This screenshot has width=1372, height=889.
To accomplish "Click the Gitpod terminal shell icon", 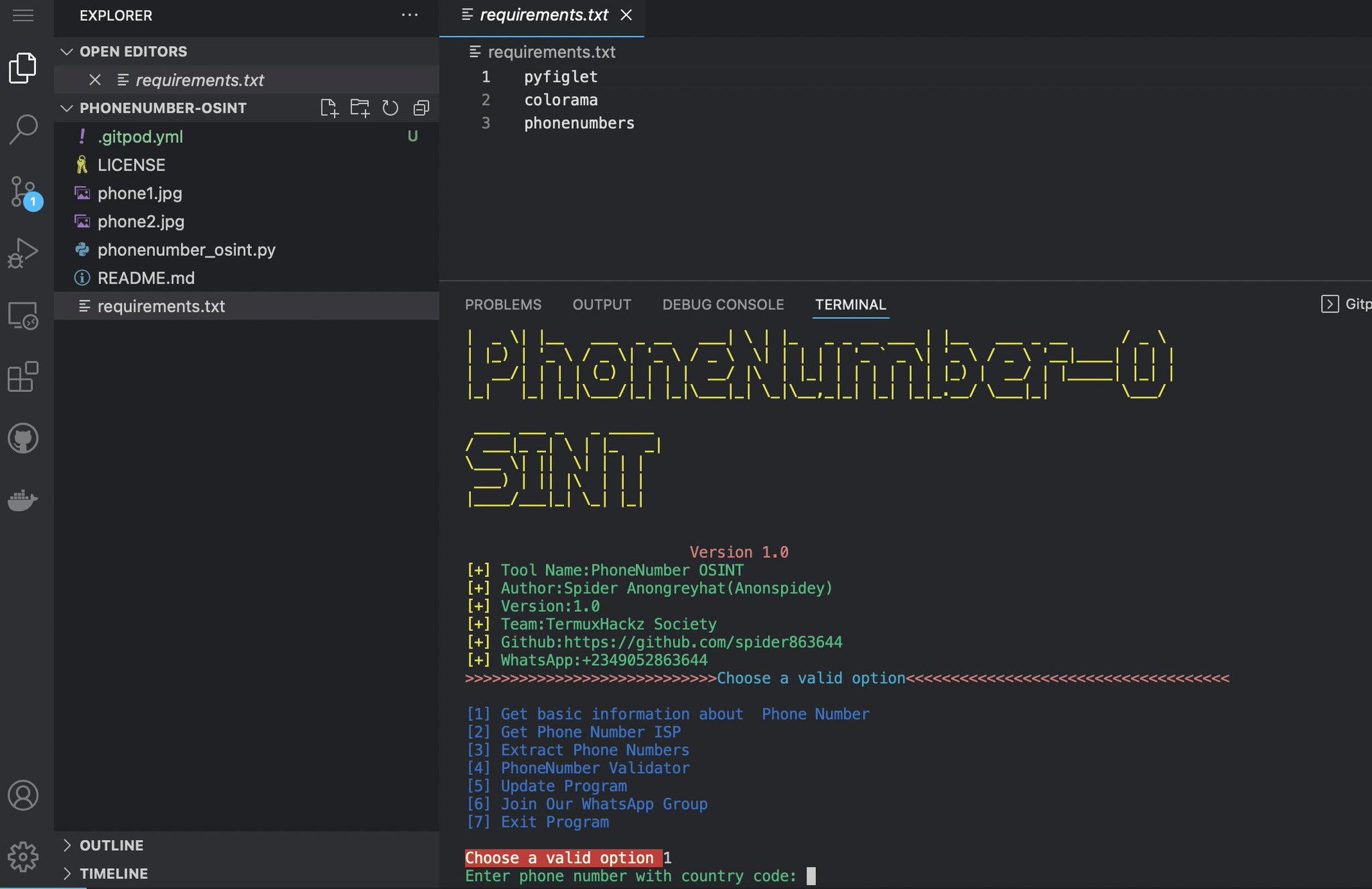I will (x=1330, y=304).
